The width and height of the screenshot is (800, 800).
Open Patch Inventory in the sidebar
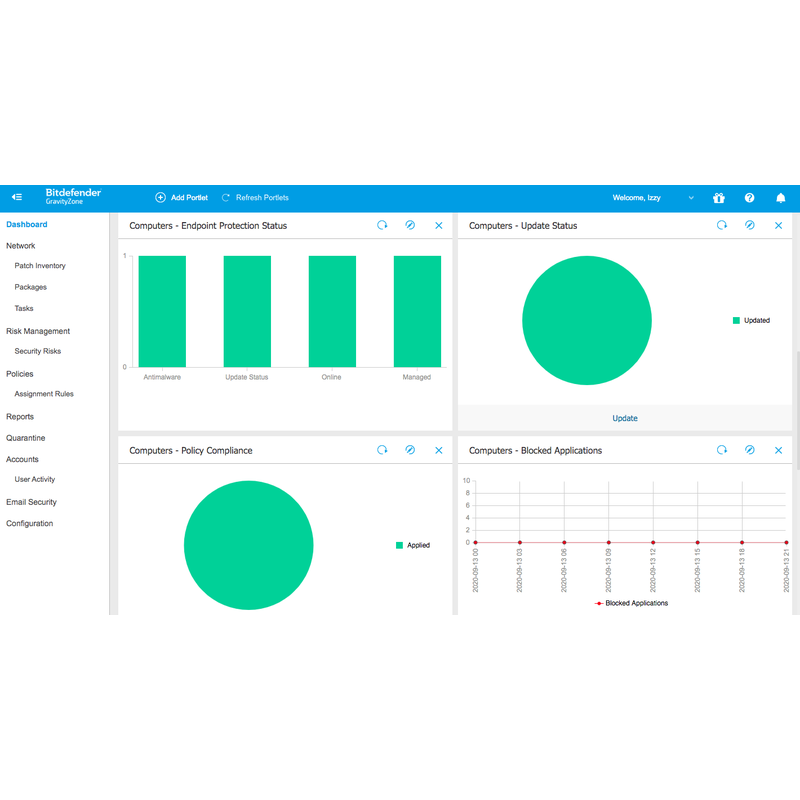(x=40, y=266)
